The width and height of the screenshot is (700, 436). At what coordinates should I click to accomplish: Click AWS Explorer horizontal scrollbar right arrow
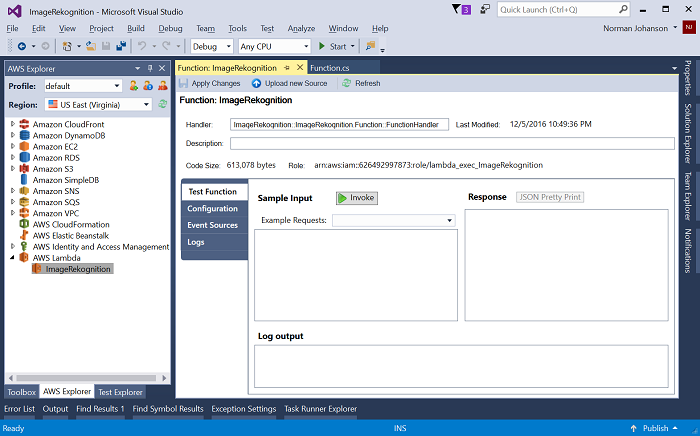[x=164, y=378]
